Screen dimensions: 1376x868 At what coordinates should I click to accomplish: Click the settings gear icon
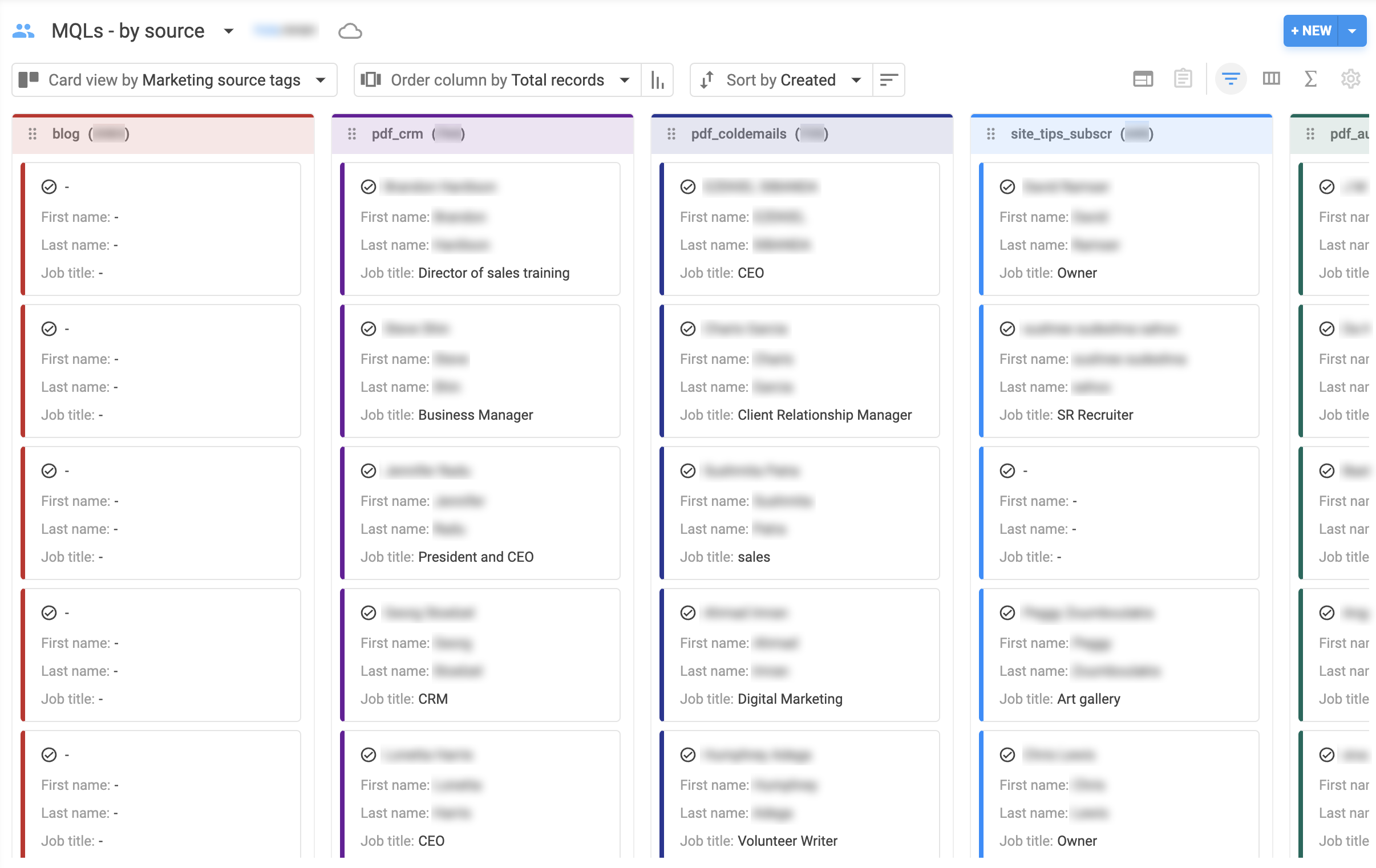[x=1350, y=78]
